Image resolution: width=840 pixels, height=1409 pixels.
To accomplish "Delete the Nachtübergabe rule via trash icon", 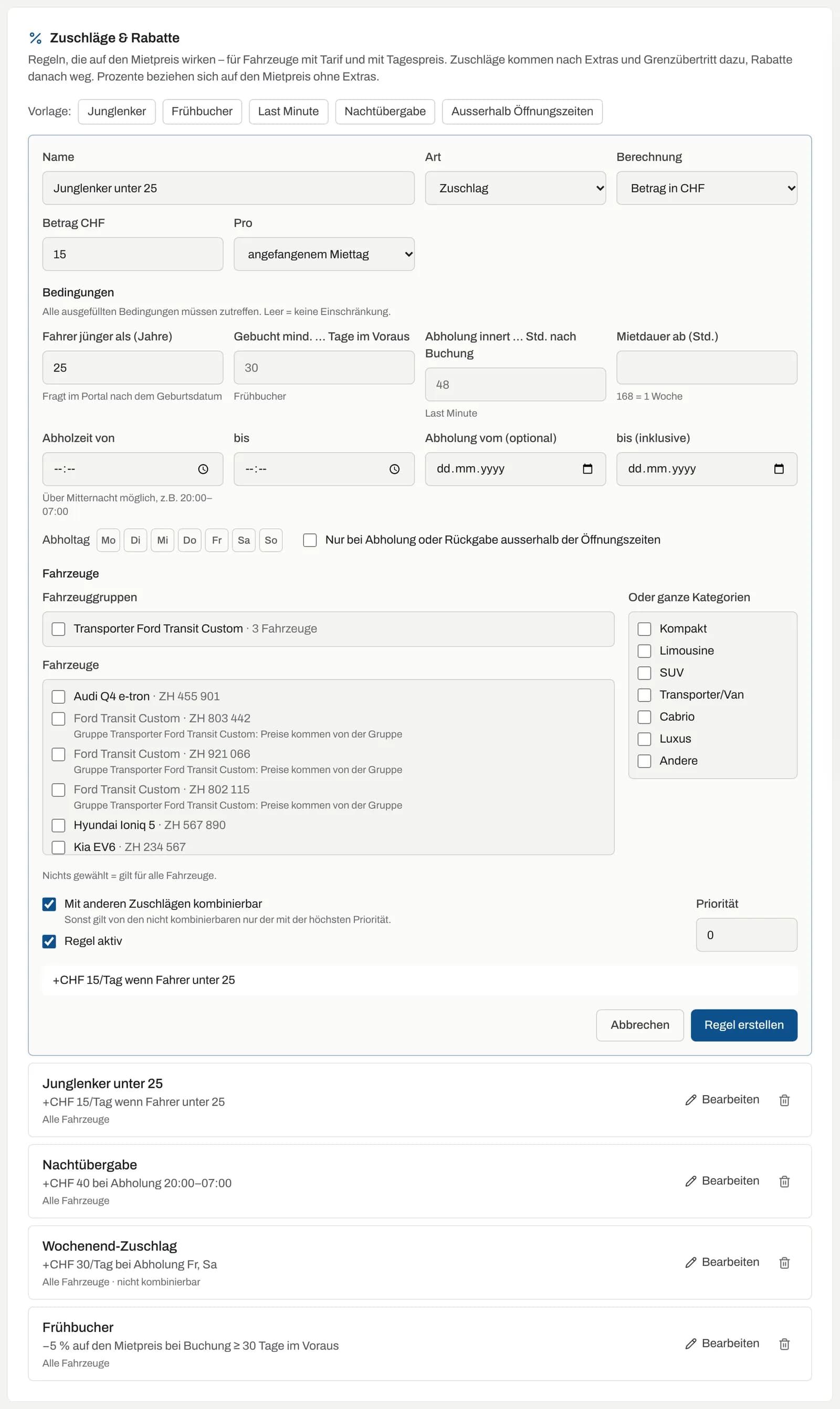I will pyautogui.click(x=784, y=1182).
